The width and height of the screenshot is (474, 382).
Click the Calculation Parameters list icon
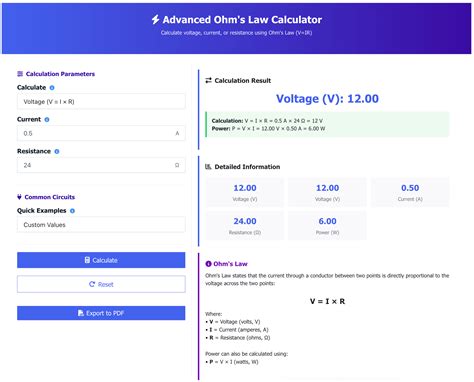pos(20,74)
